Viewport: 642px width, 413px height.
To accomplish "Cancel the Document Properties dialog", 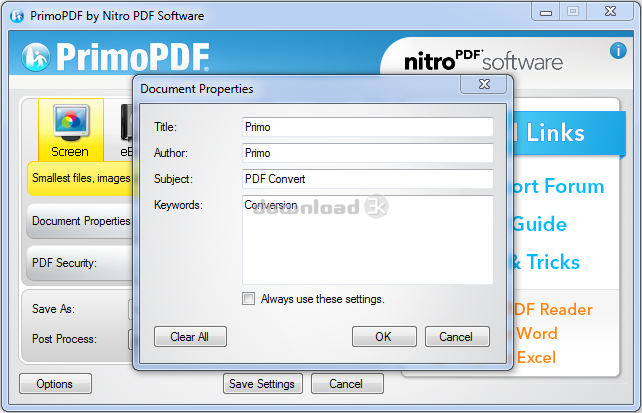I will (457, 336).
